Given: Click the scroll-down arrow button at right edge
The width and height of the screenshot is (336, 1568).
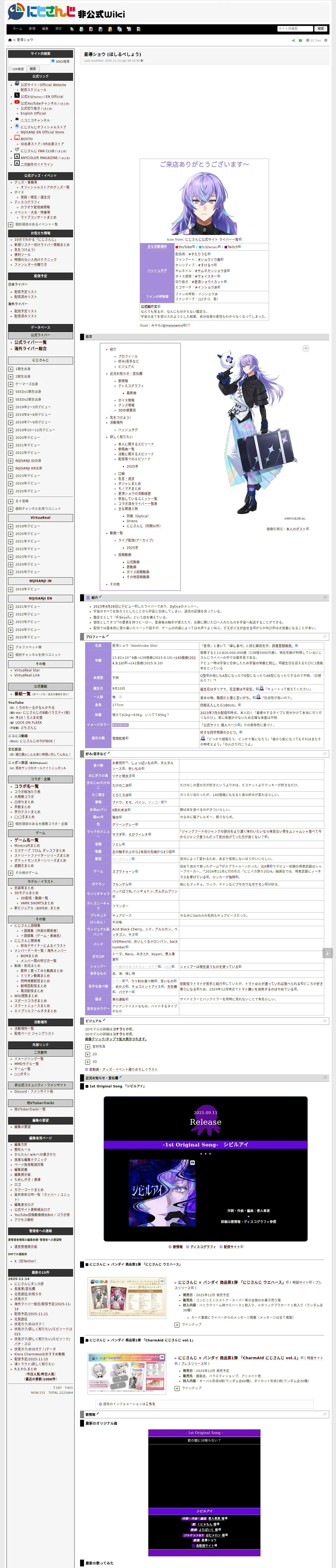Looking at the screenshot, I should pyautogui.click(x=327, y=953).
